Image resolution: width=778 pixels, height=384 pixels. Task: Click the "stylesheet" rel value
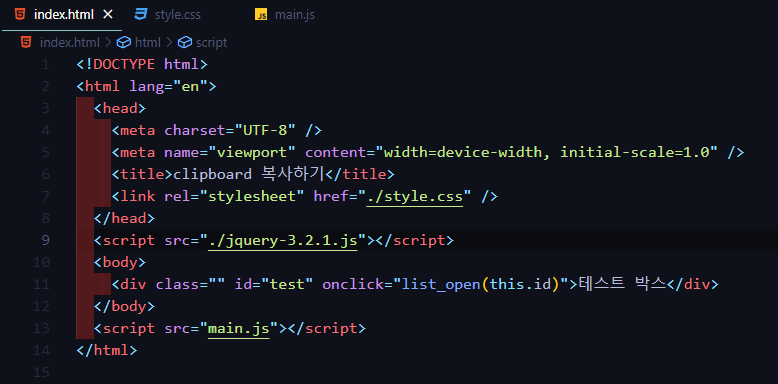252,196
